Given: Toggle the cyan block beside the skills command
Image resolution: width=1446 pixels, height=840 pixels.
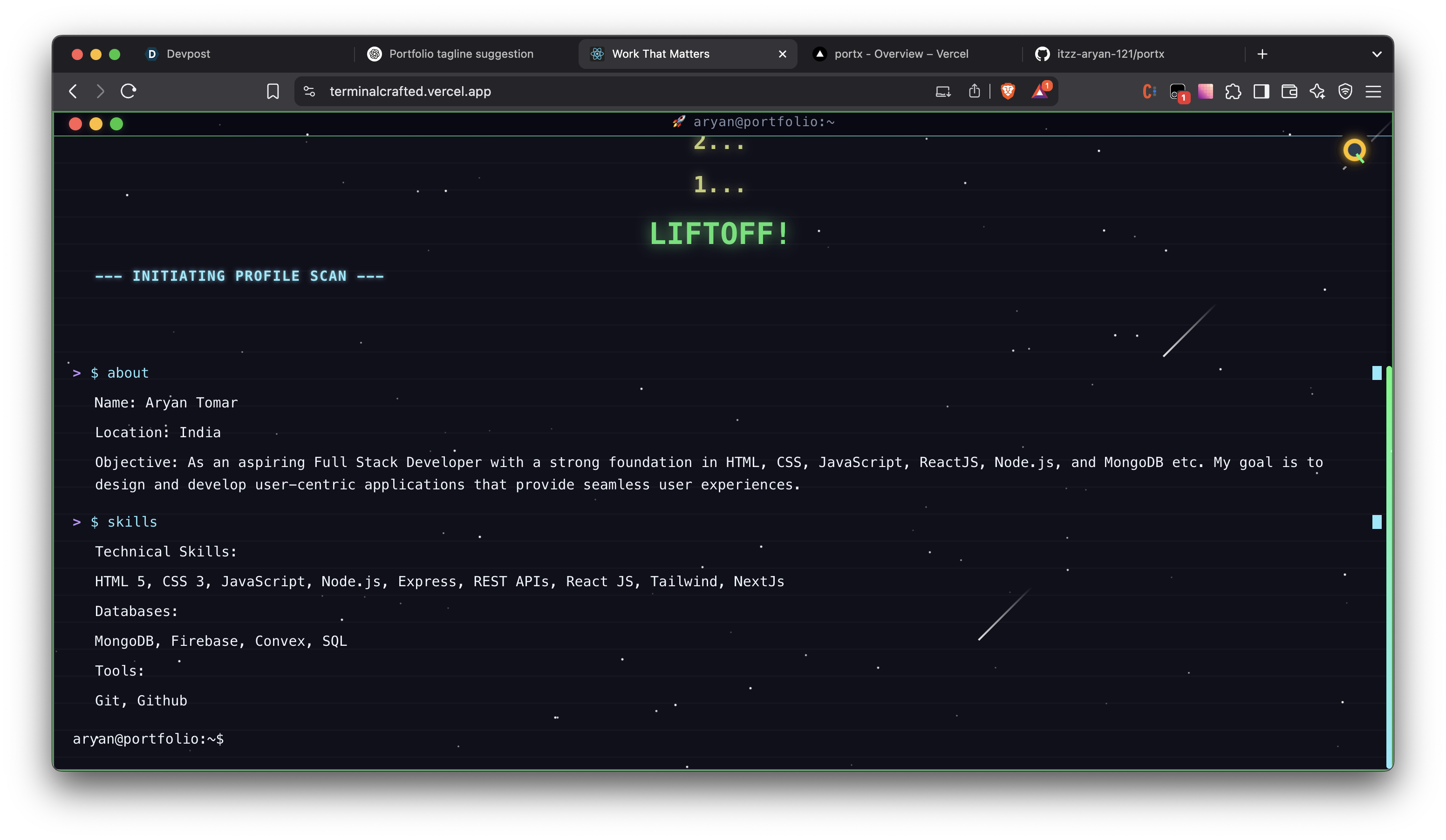Looking at the screenshot, I should coord(1377,522).
